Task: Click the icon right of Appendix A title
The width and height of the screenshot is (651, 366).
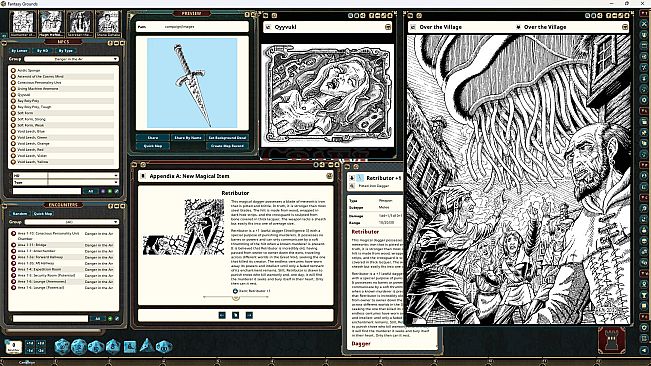Action: [x=329, y=176]
